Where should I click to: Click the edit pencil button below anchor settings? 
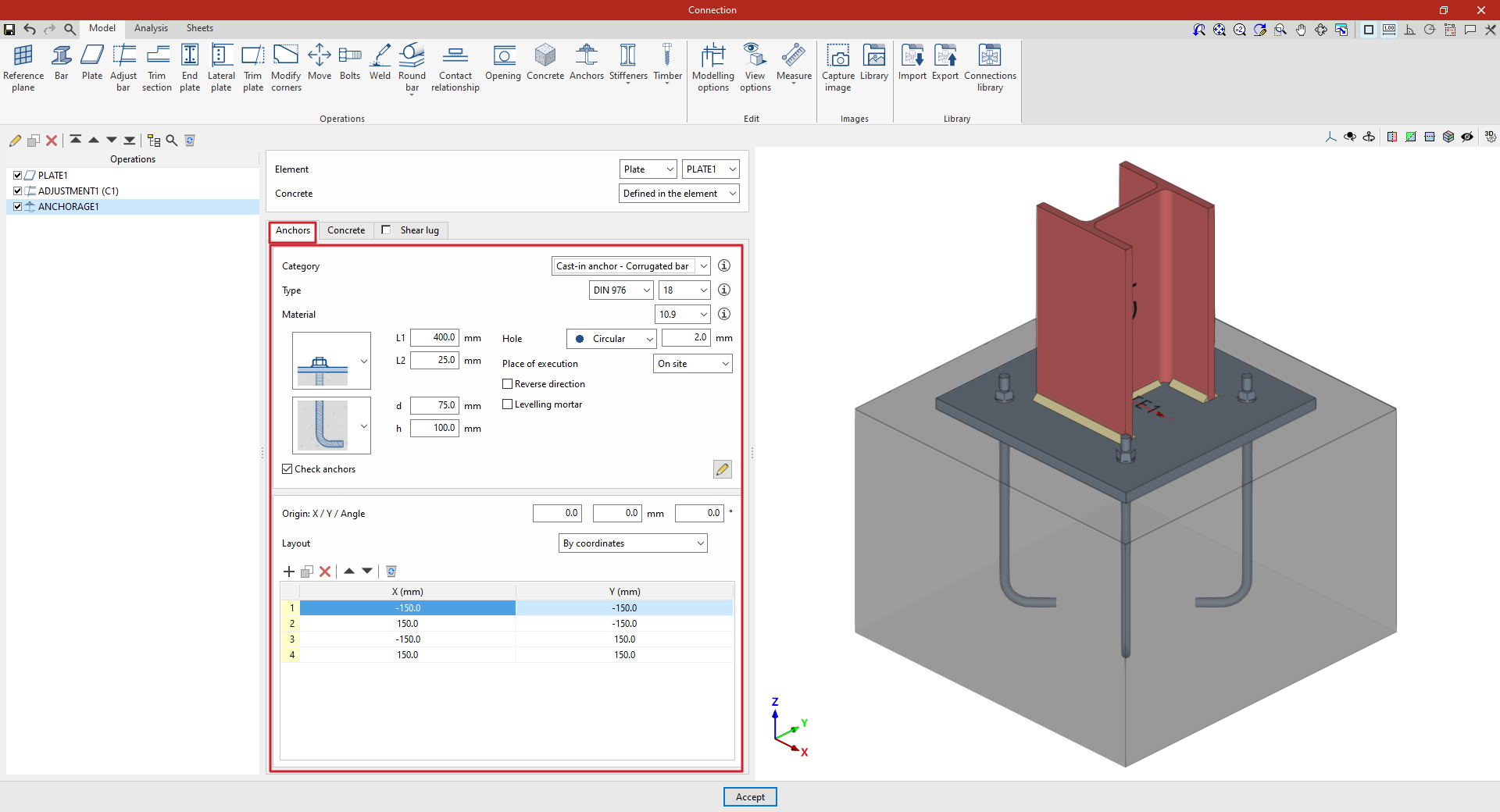(x=722, y=469)
